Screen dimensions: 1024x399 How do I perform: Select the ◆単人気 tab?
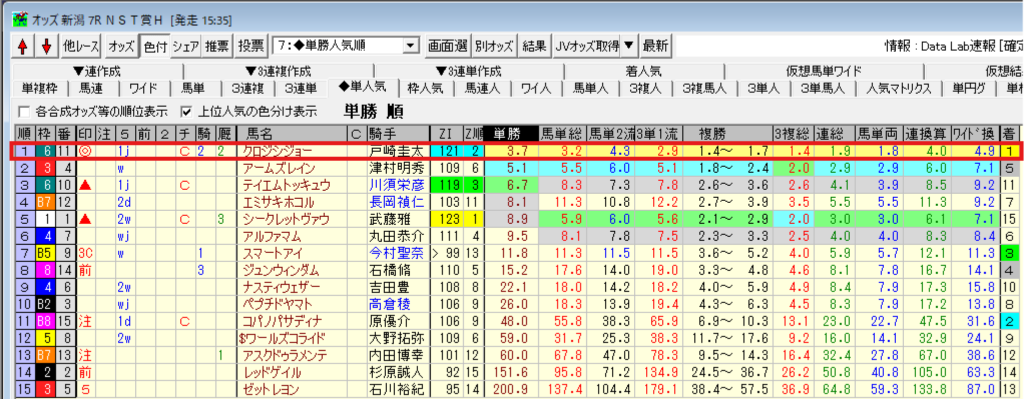coord(362,87)
